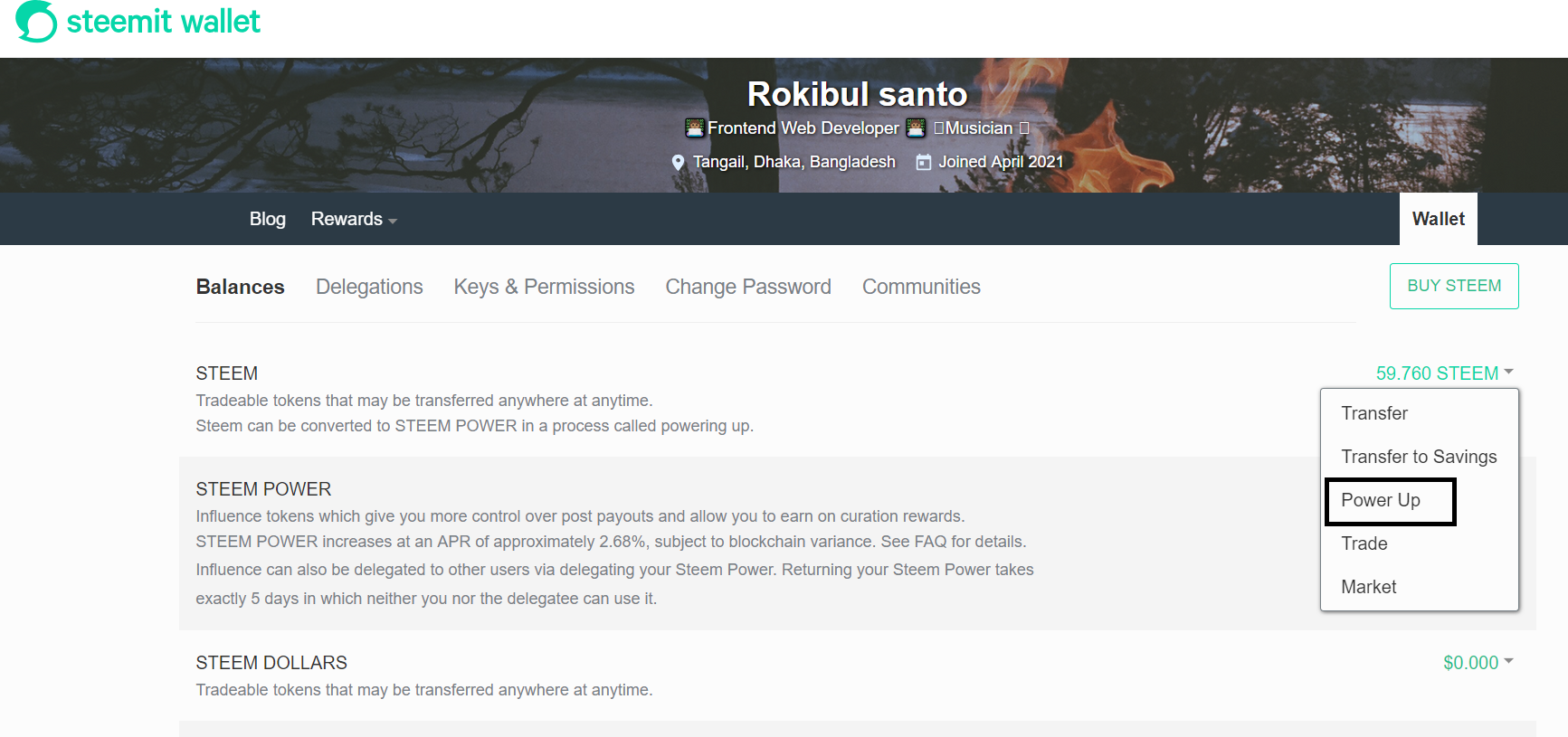1568x737 pixels.
Task: Click the BUY STEEM button
Action: 1454,286
